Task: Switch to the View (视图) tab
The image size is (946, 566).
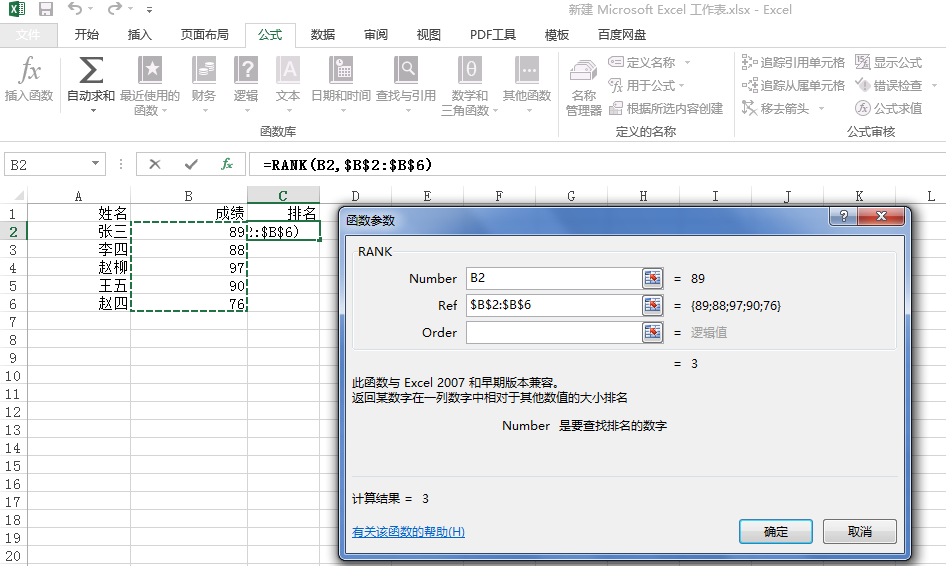Action: (428, 35)
